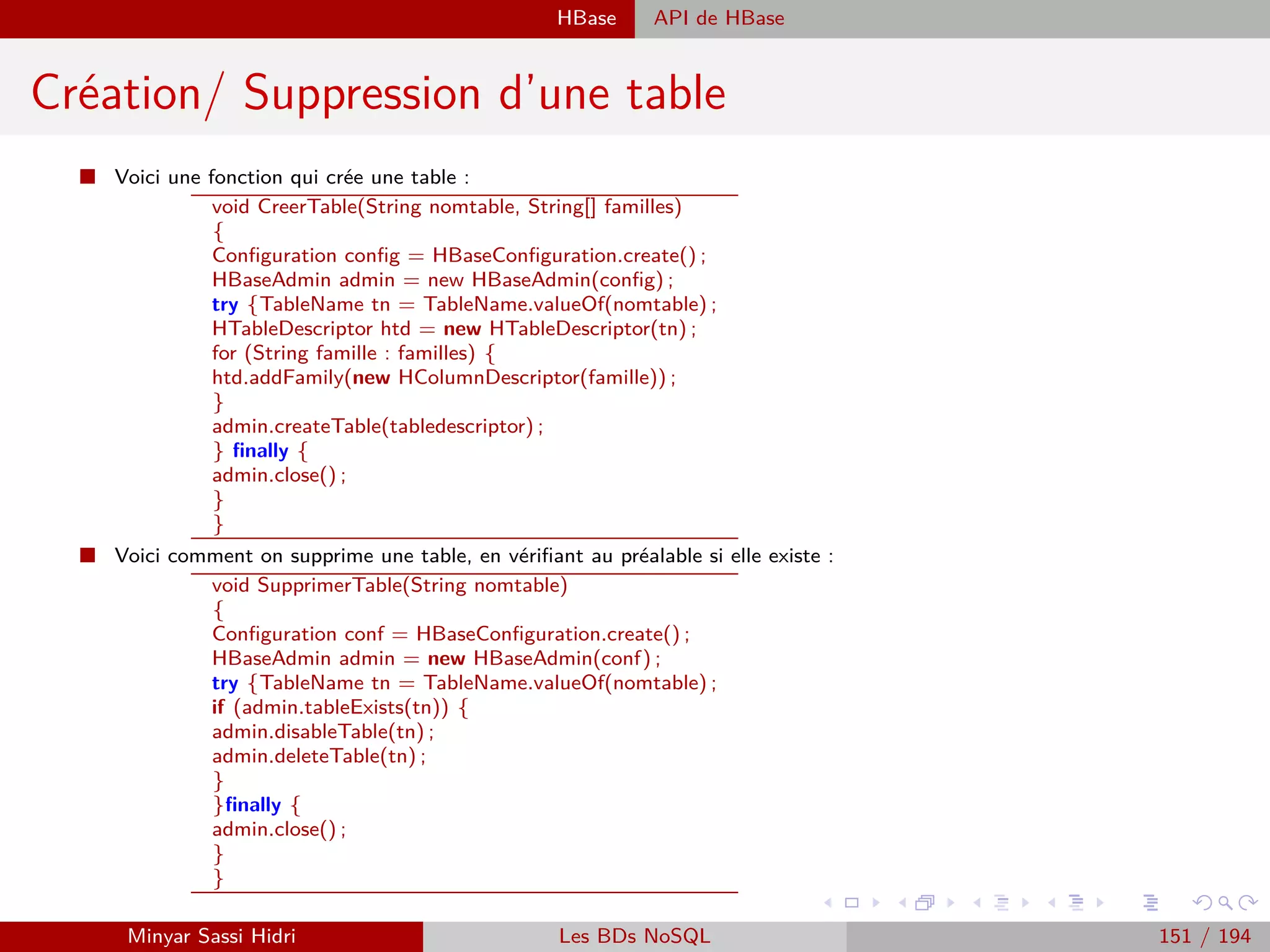The width and height of the screenshot is (1270, 952).
Task: Click the subsection navigation icon
Action: coord(1001,903)
